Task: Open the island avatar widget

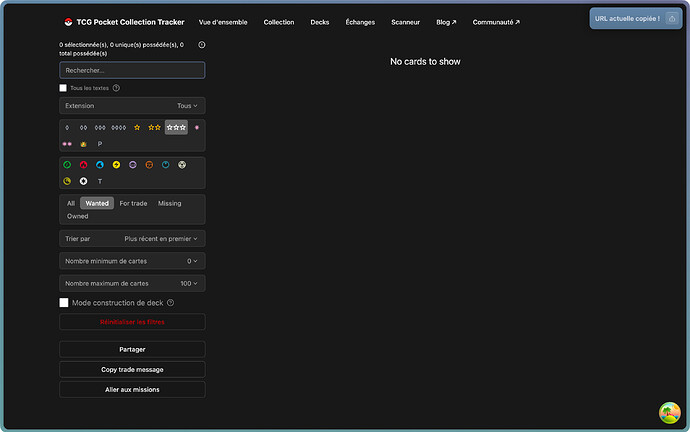Action: coord(669,413)
